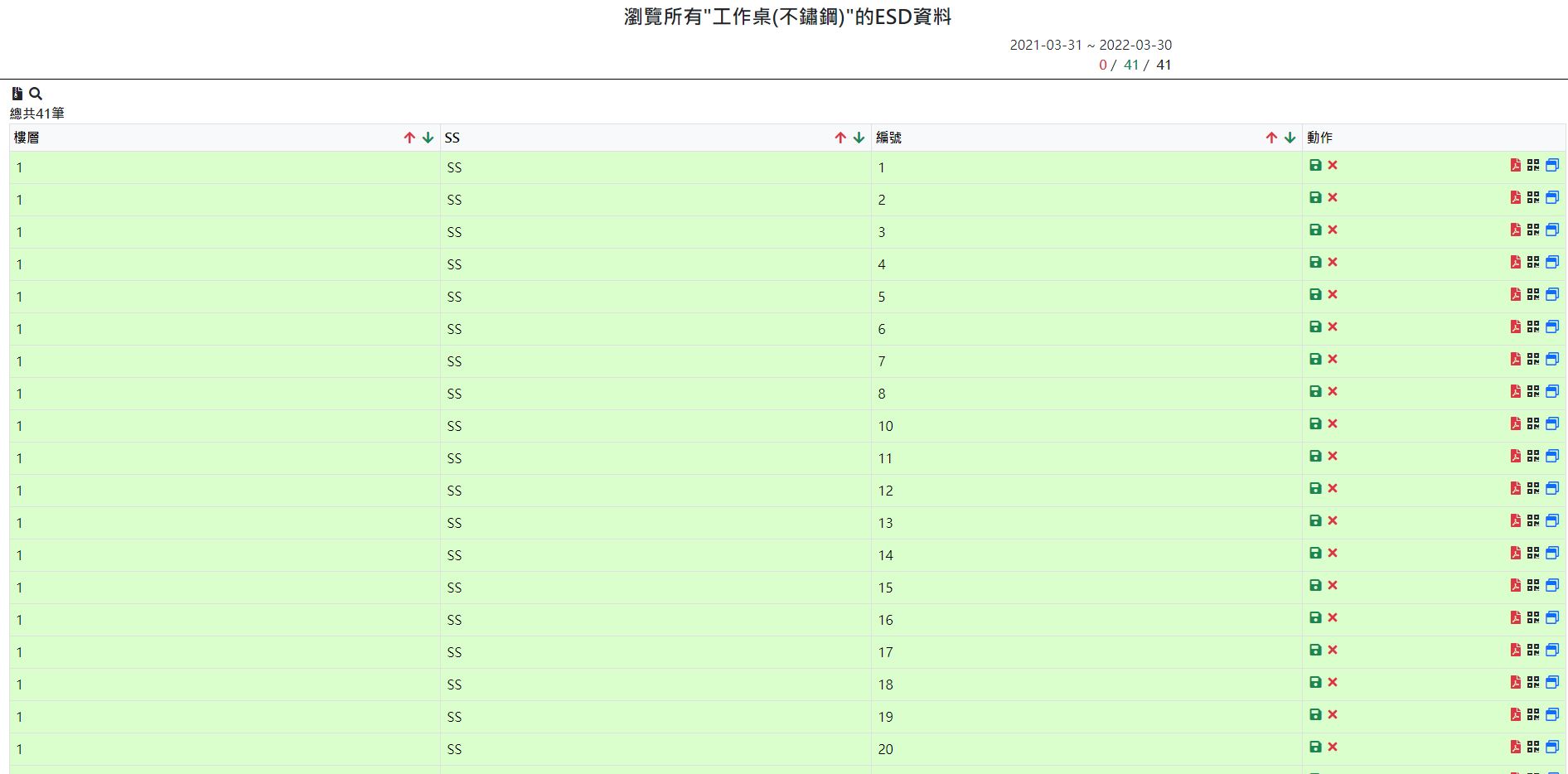Open the PDF for row number 14

point(1515,554)
